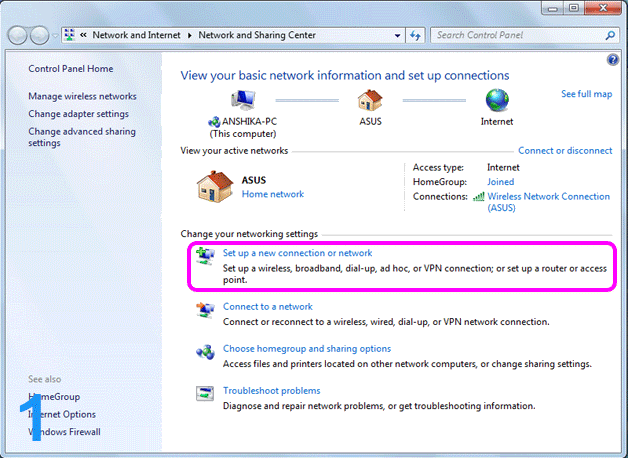Open Set up a new connection or network

tap(298, 253)
